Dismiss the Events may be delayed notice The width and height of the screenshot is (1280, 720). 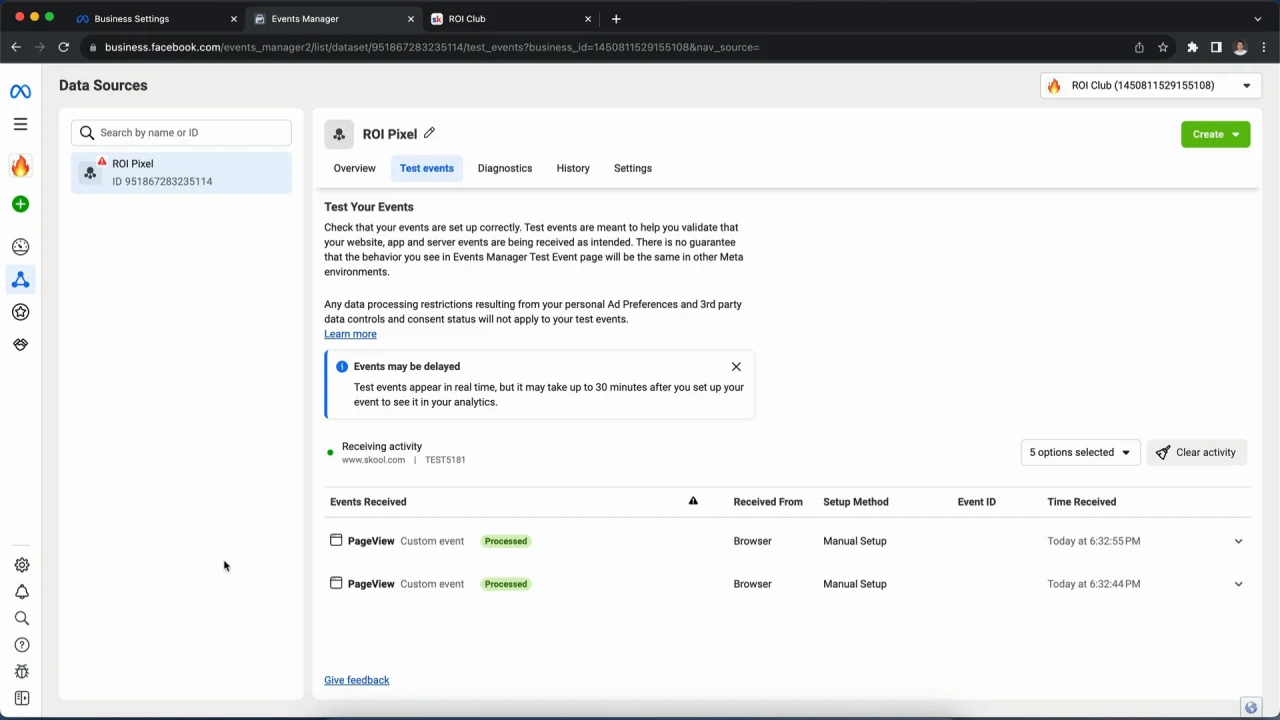(736, 367)
